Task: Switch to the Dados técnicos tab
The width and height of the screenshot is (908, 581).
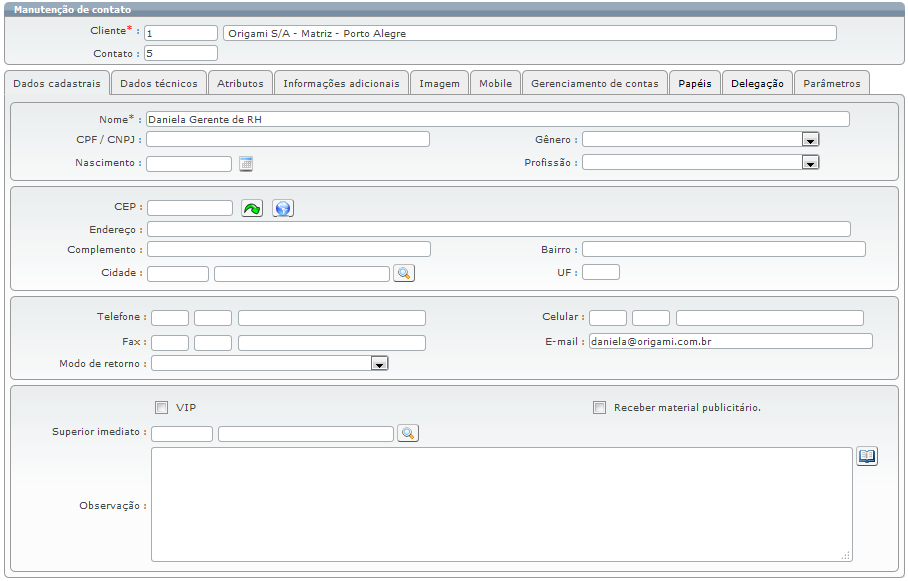Action: point(159,83)
